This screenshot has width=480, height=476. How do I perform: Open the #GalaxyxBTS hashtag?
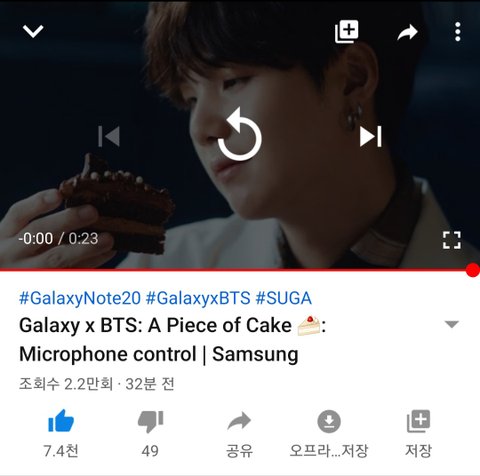coord(198,298)
